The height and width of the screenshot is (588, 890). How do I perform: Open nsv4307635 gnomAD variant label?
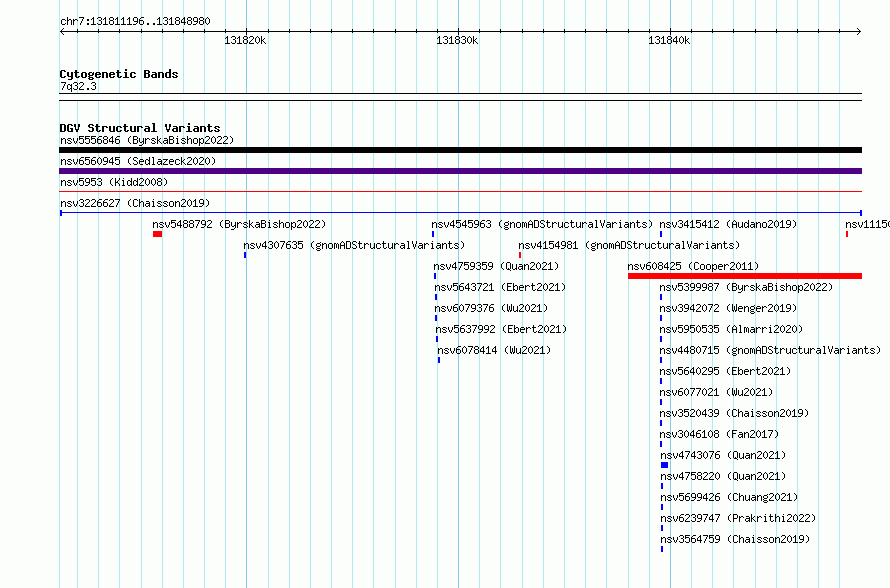[x=354, y=245]
